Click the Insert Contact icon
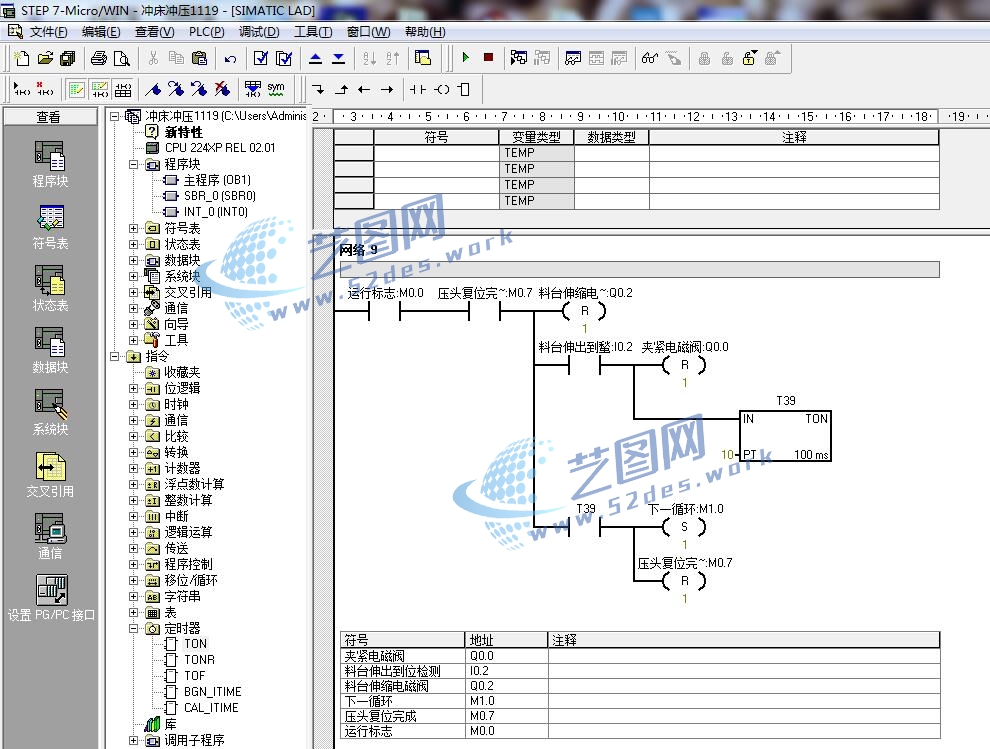 (418, 90)
